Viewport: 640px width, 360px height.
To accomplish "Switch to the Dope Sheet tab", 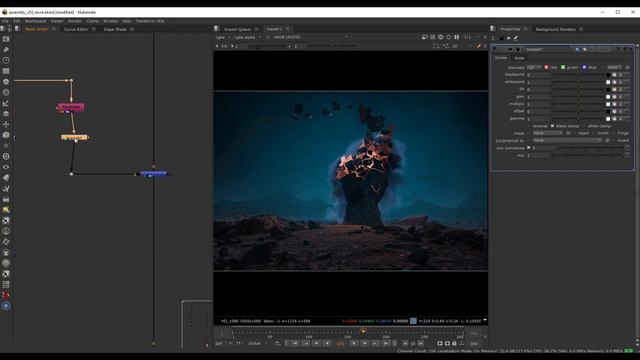I will (115, 29).
